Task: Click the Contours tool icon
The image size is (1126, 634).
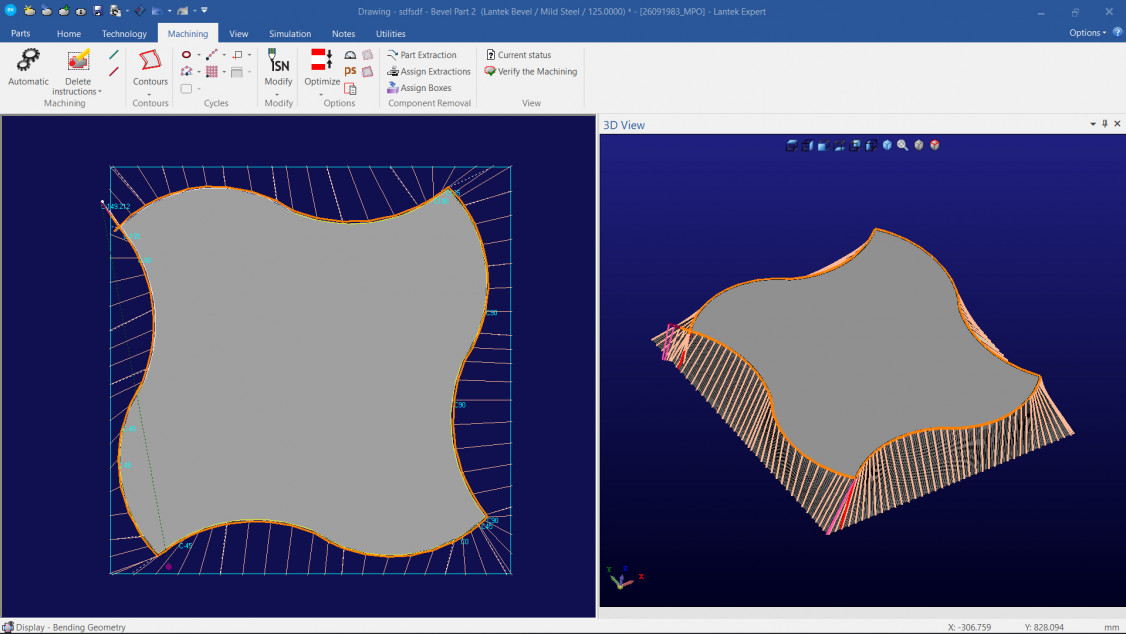Action: [x=150, y=61]
